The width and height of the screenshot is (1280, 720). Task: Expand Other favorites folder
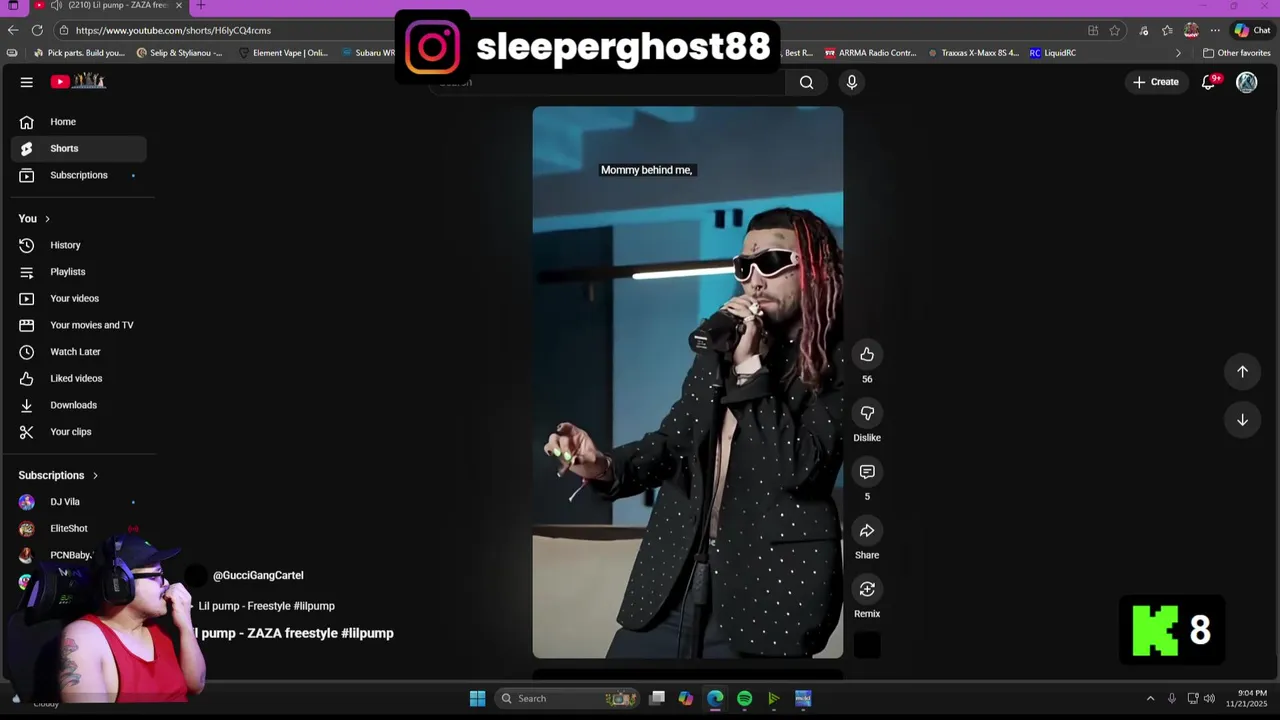coord(1237,53)
